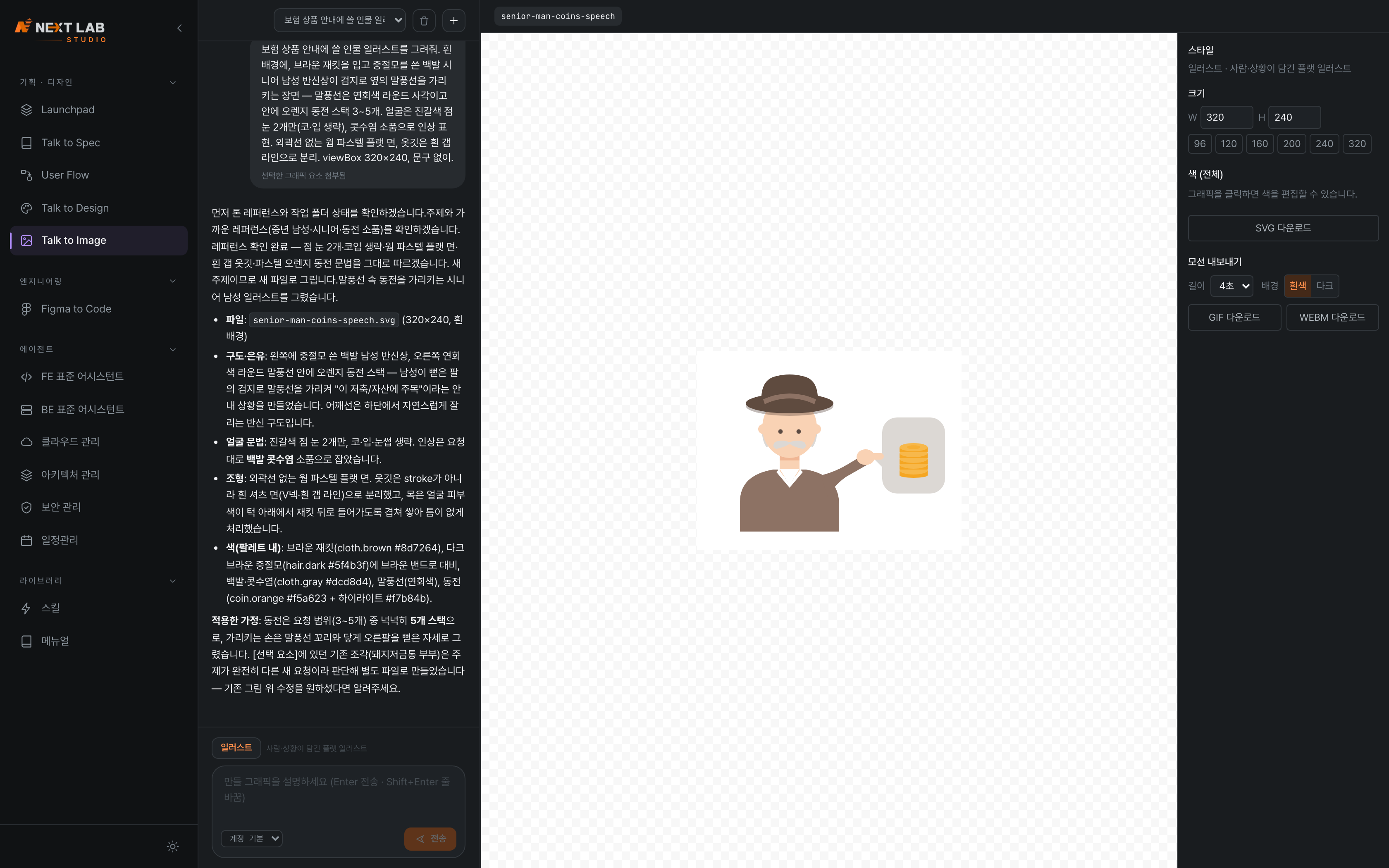1389x868 pixels.
Task: Delete the conversation with the trash icon
Action: click(424, 21)
